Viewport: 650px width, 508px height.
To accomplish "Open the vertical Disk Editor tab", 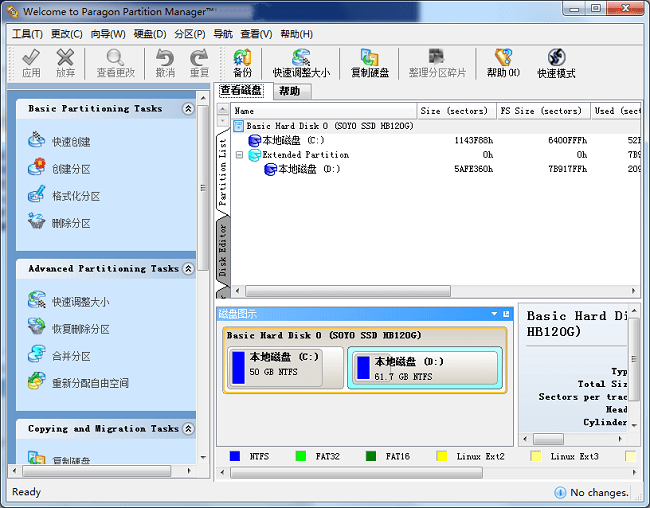I will [223, 250].
